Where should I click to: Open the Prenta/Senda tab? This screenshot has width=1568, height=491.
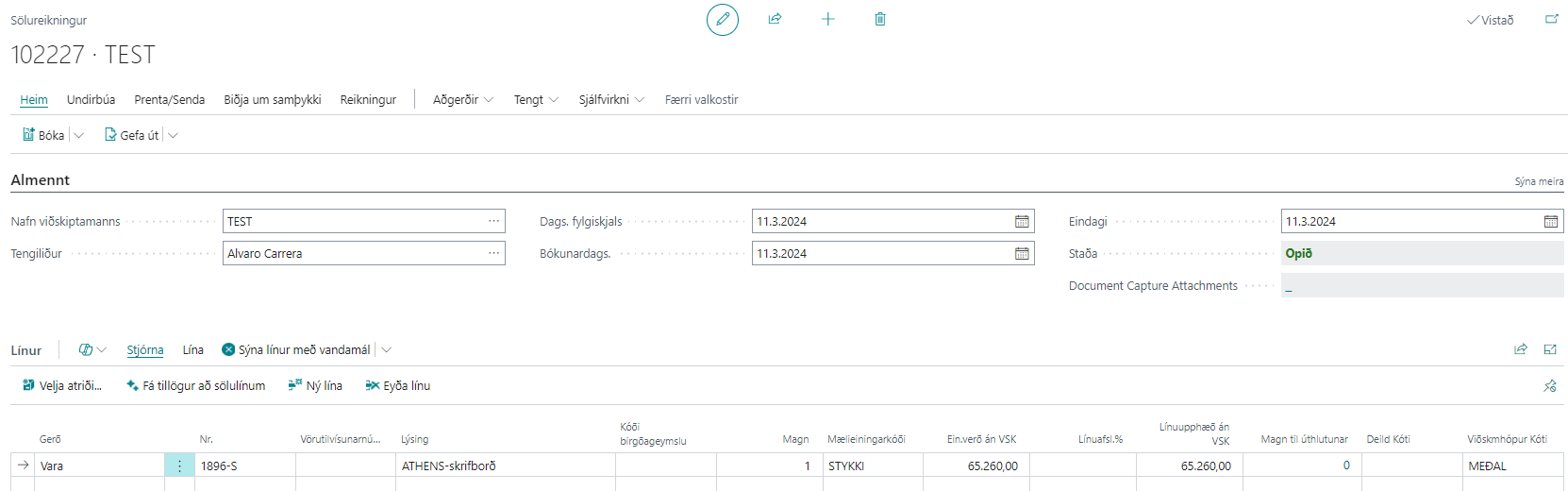click(169, 100)
